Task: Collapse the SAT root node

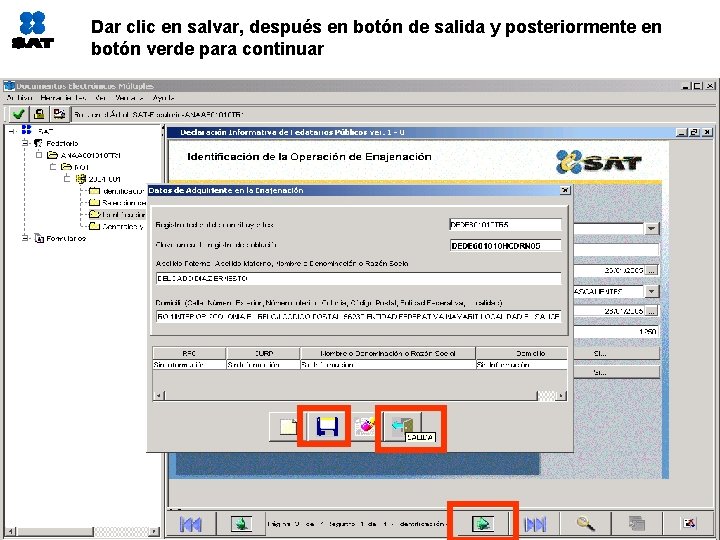Action: (13, 131)
